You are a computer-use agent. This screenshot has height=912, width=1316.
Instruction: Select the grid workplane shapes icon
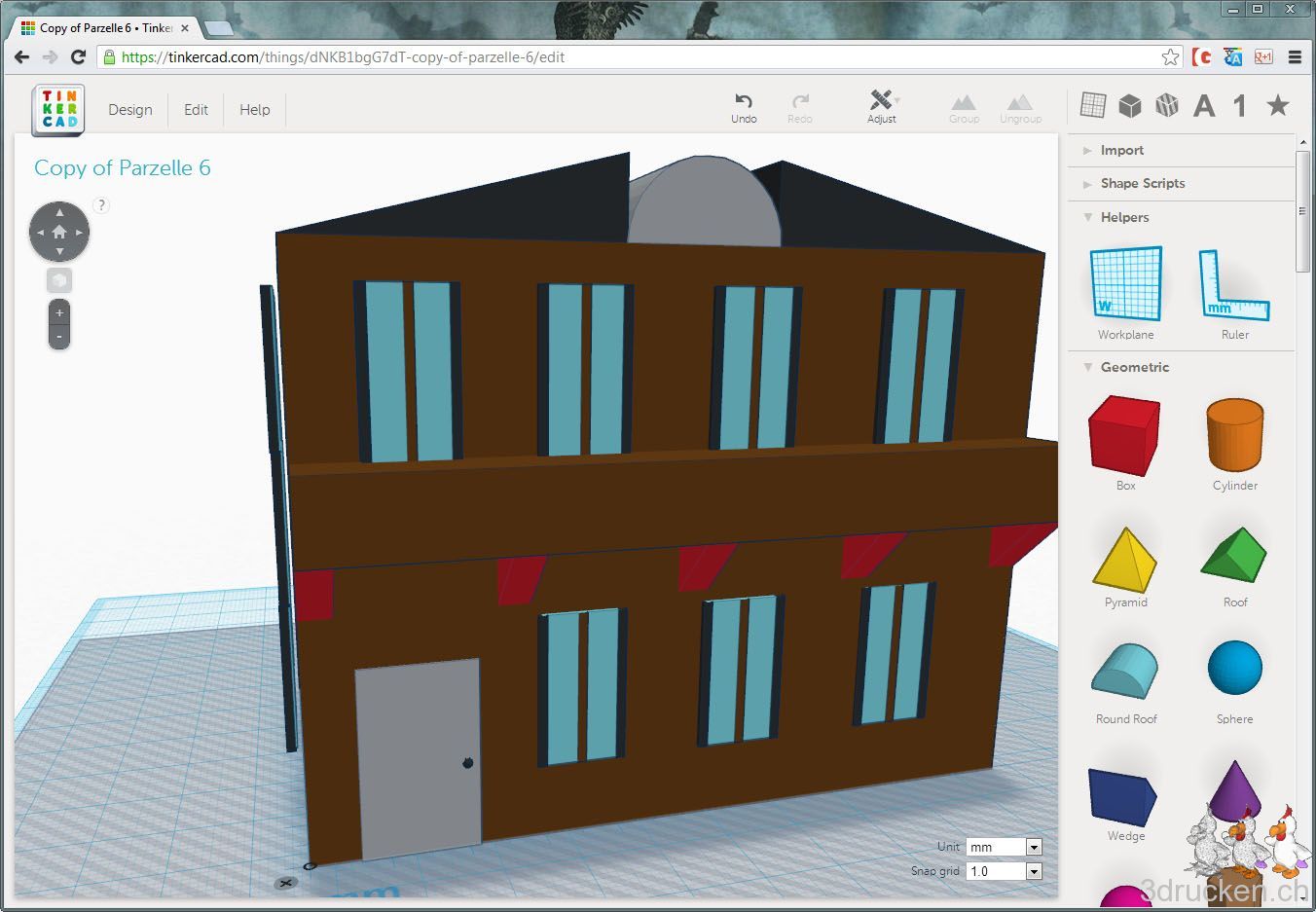[1093, 105]
